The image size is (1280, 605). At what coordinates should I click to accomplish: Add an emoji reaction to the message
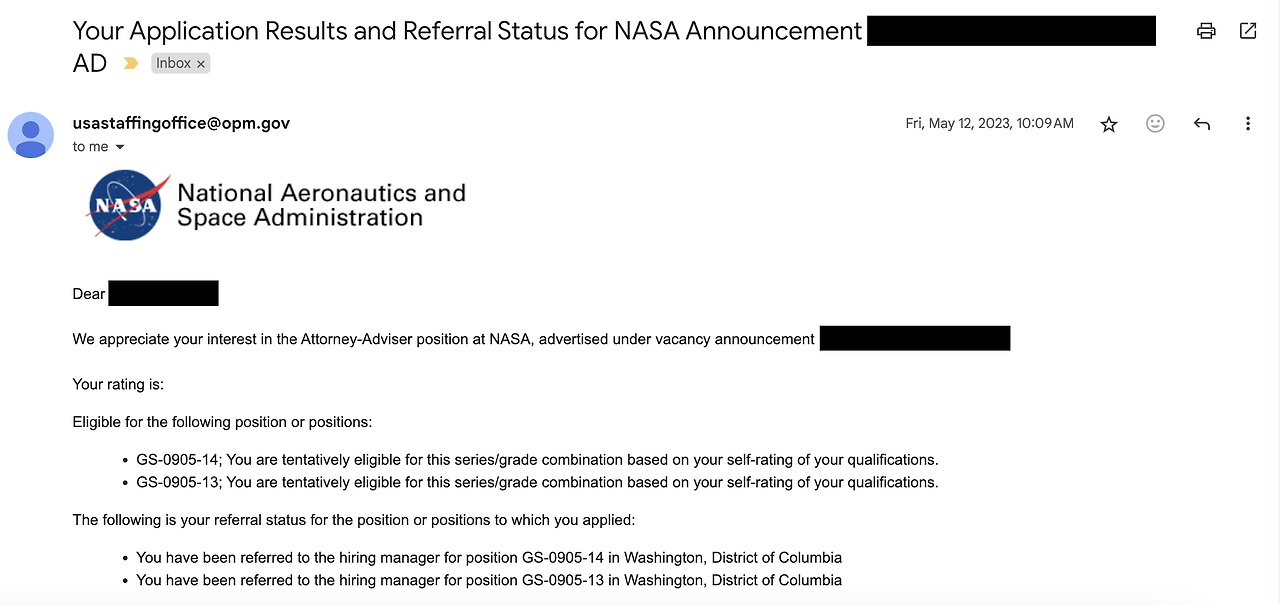(1155, 124)
